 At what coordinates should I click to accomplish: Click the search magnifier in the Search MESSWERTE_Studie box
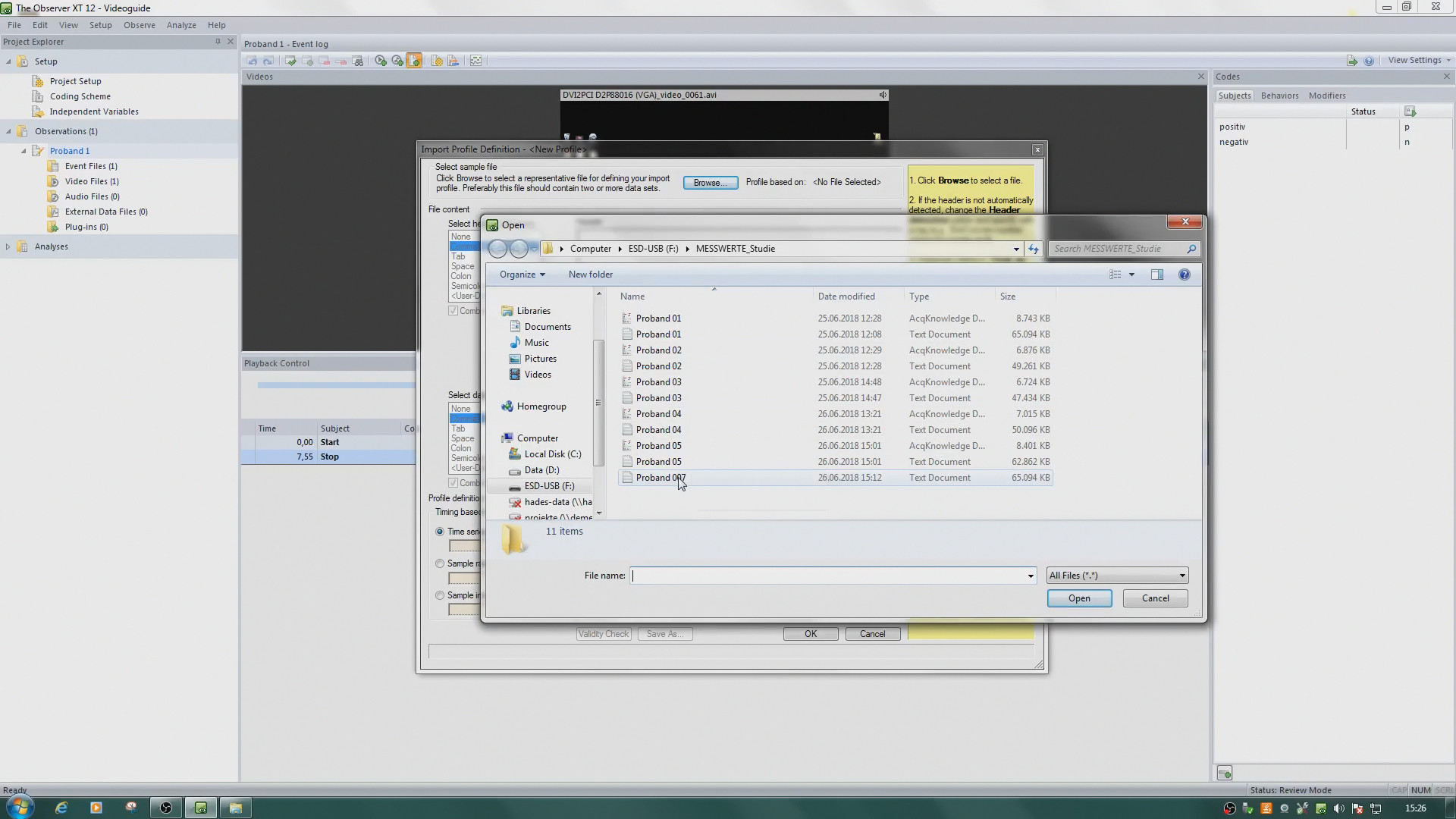(1191, 249)
